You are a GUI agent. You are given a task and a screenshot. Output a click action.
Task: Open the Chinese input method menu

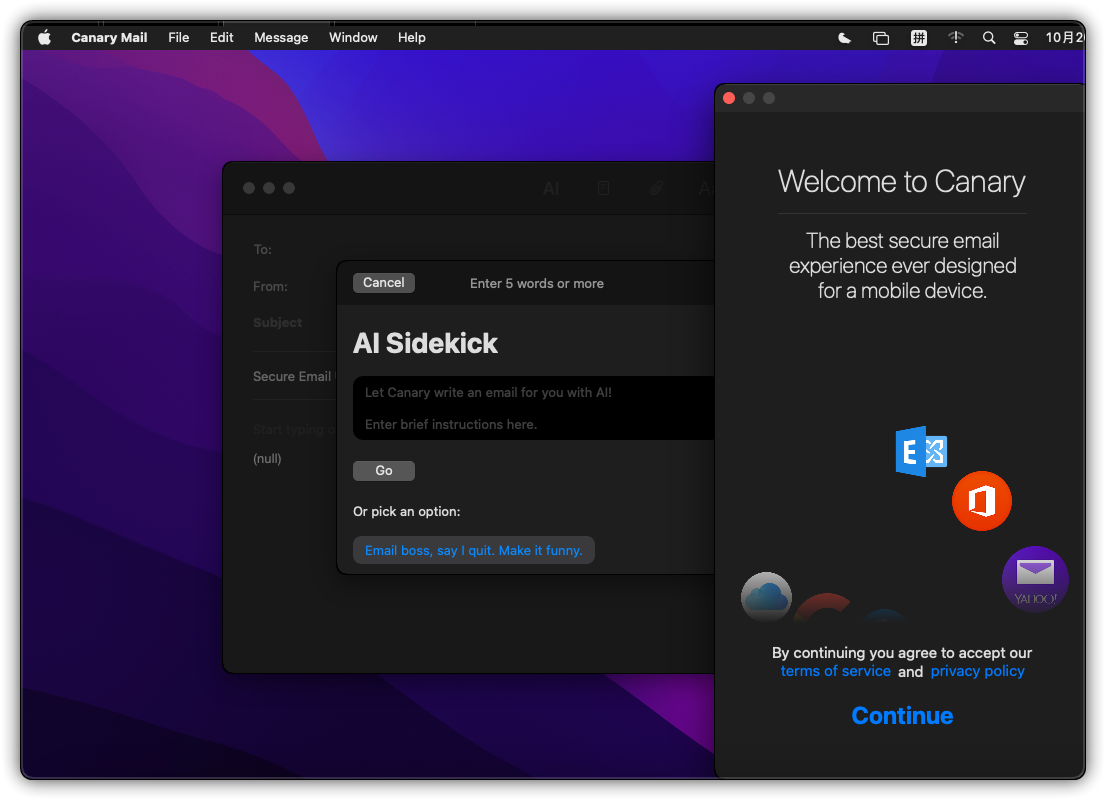click(918, 38)
